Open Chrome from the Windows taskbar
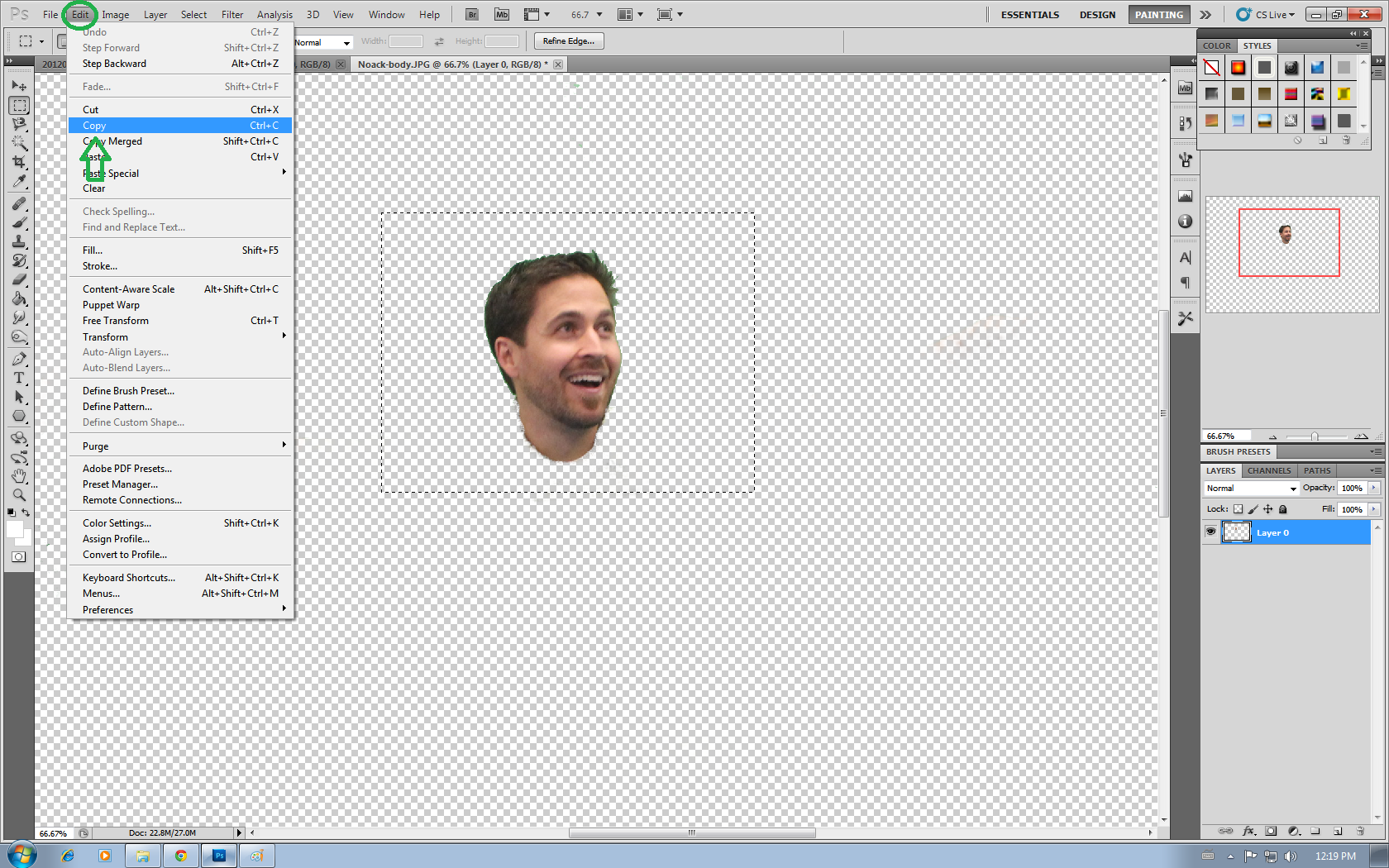Viewport: 1389px width, 868px height. 180,856
